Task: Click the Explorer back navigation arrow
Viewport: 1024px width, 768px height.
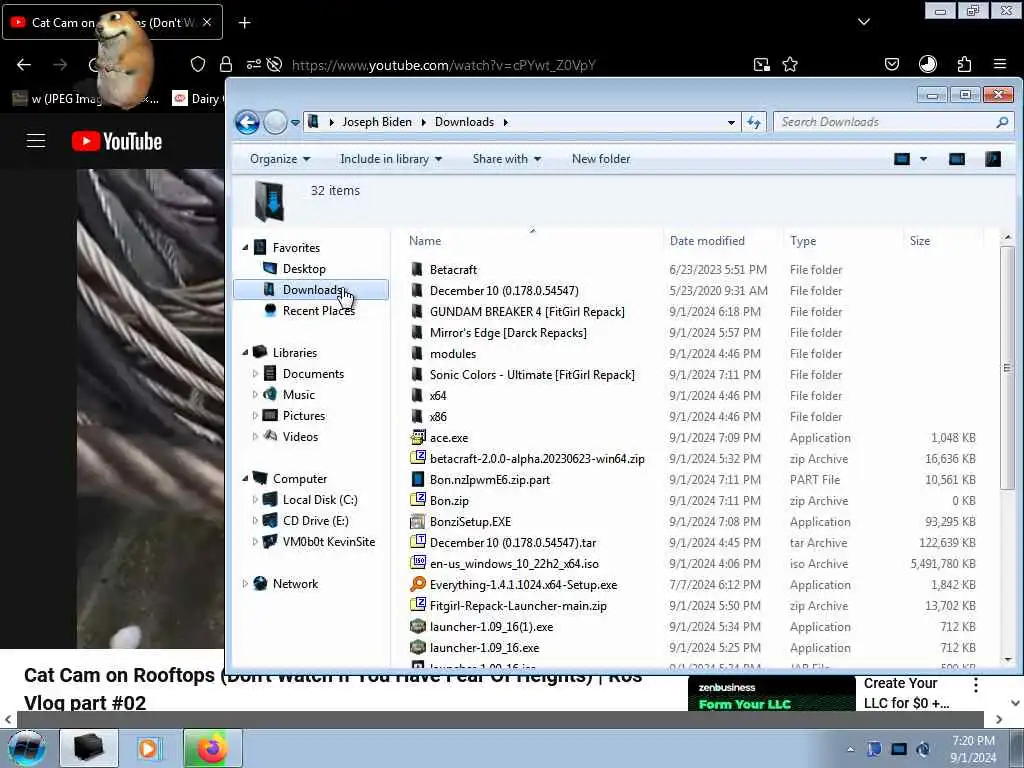Action: pos(248,122)
